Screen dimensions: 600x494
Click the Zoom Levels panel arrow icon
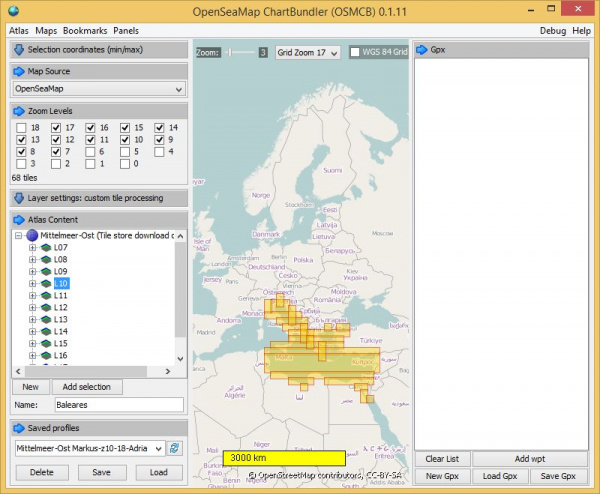pos(20,110)
